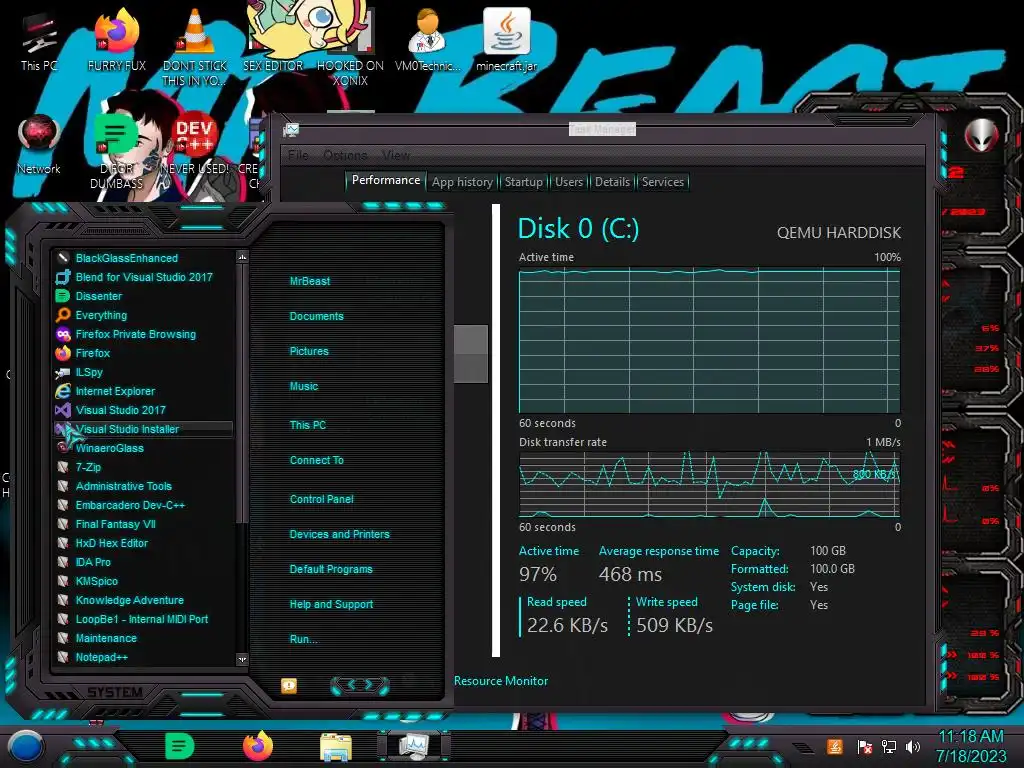Image resolution: width=1024 pixels, height=768 pixels.
Task: Click the start menu power arrows button
Action: [360, 685]
